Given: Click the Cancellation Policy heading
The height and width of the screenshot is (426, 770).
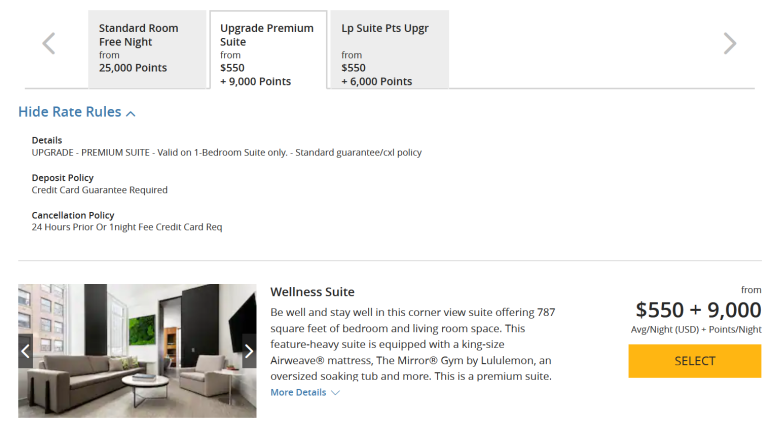Looking at the screenshot, I should [73, 215].
